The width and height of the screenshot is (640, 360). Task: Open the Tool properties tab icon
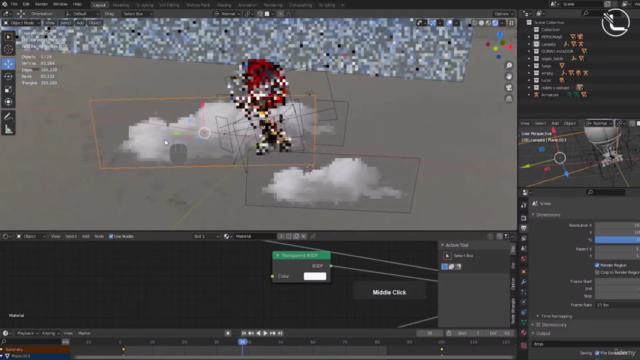(x=524, y=205)
